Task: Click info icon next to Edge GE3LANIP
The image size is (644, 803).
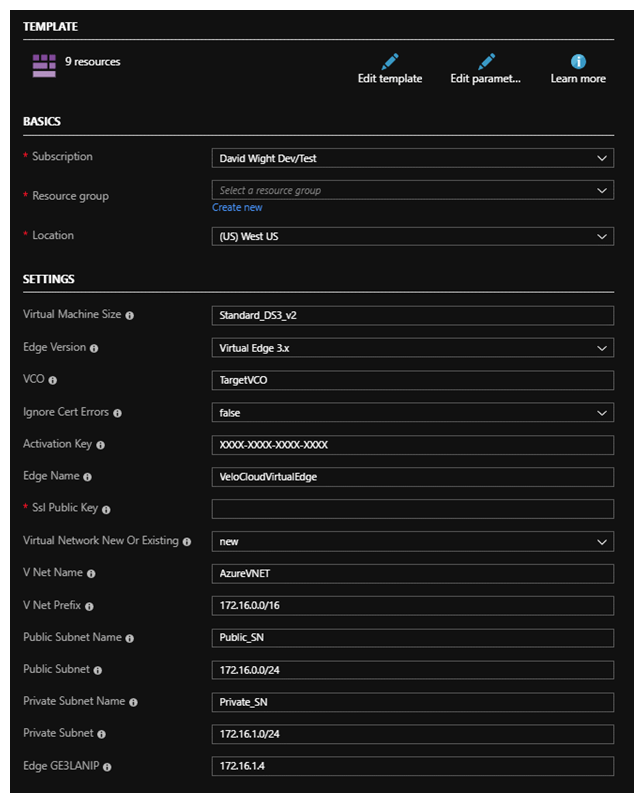Action: pos(106,767)
